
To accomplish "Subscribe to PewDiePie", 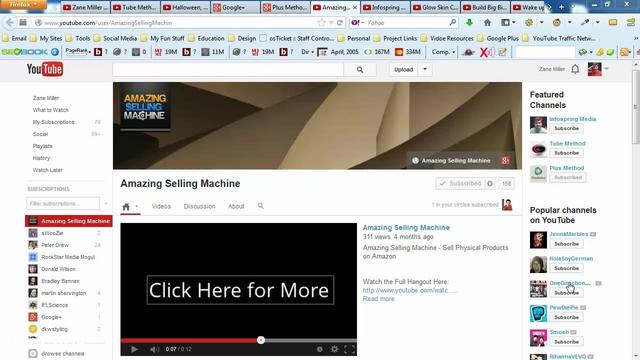I will coord(567,318).
